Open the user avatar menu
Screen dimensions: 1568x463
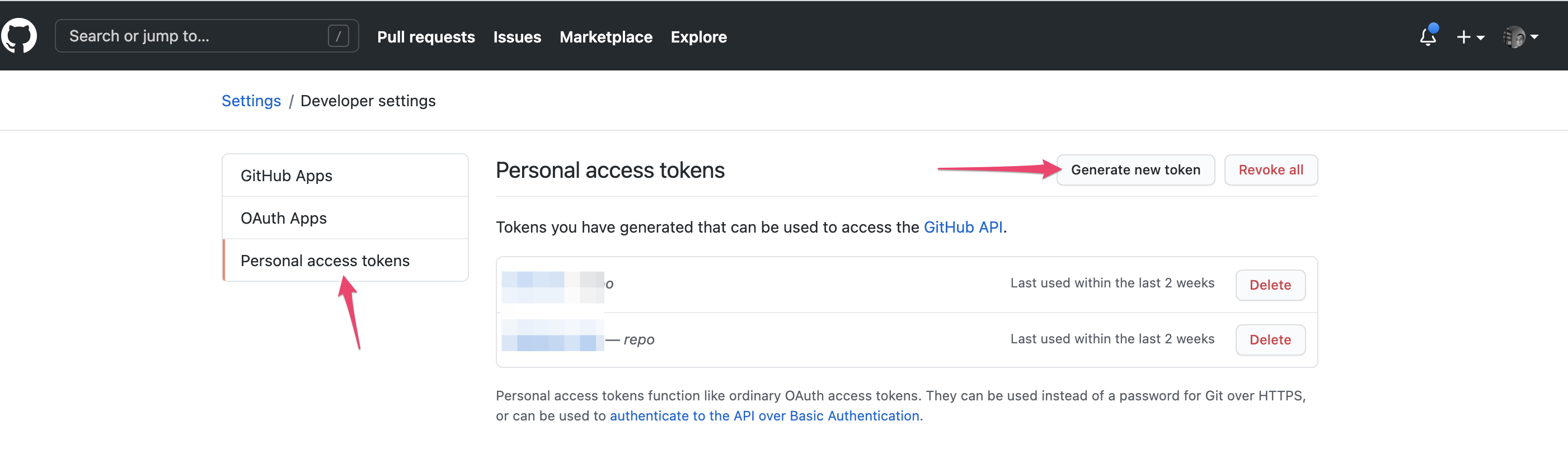(1520, 37)
